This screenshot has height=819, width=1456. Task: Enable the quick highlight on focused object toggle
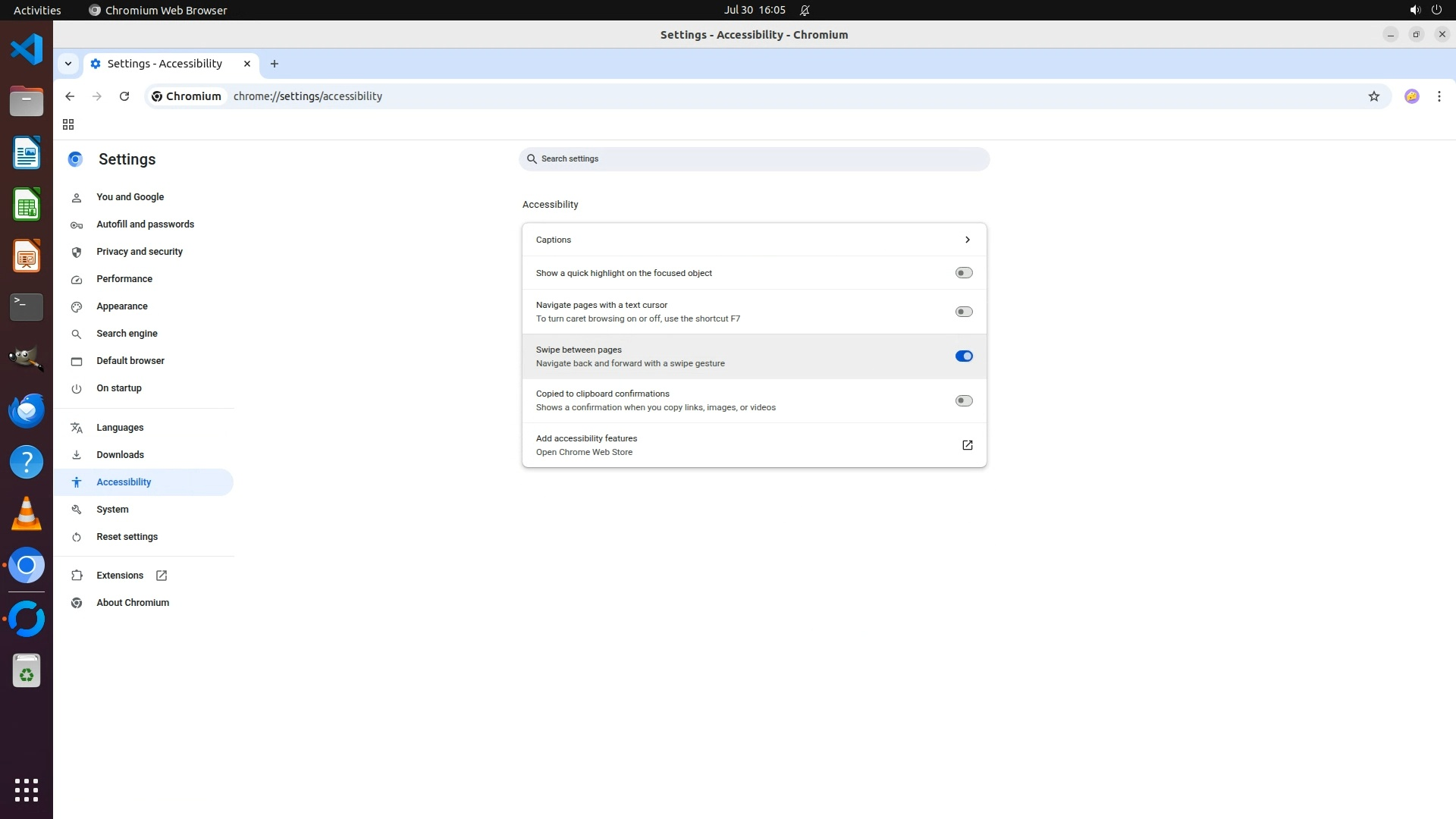point(963,273)
